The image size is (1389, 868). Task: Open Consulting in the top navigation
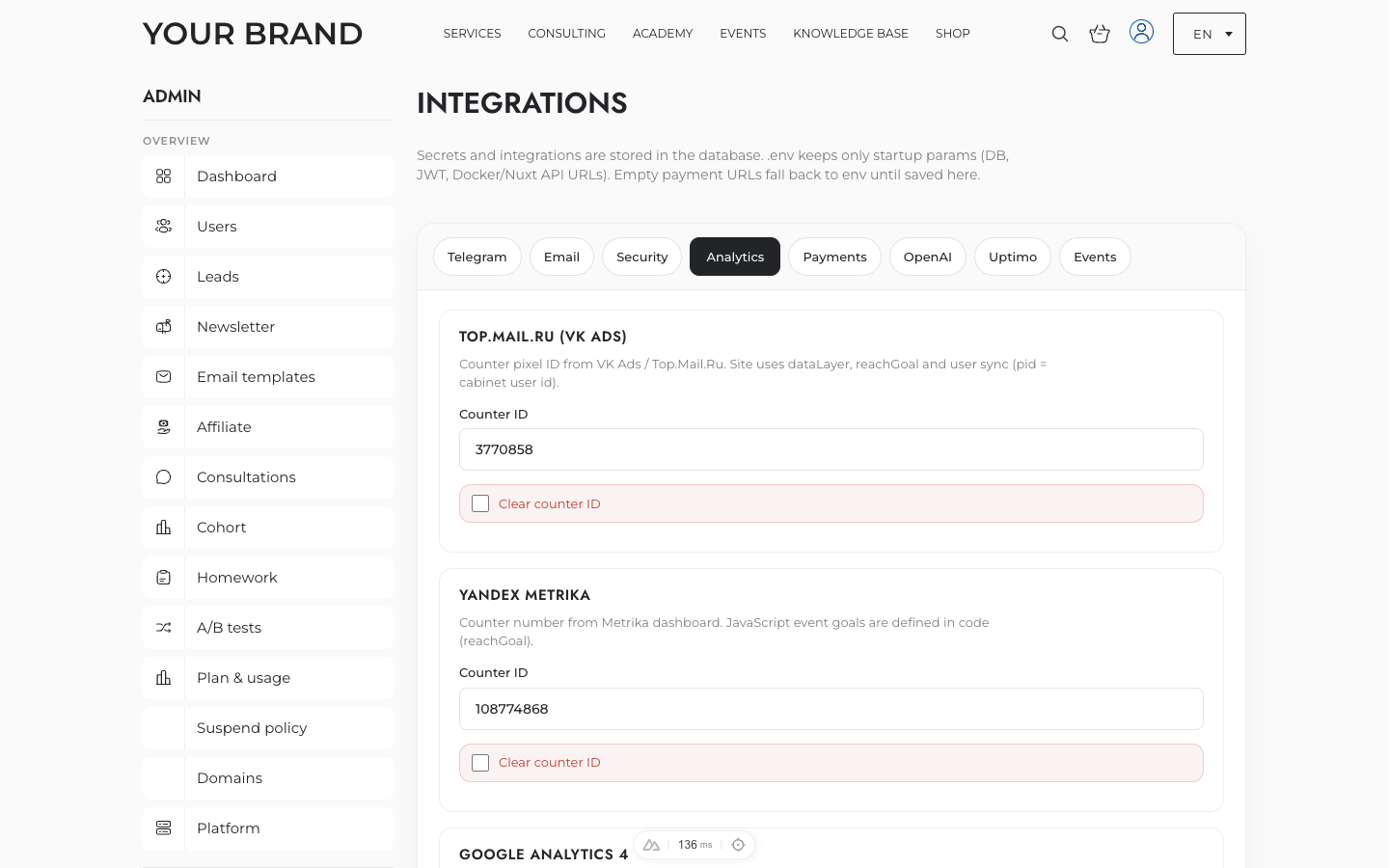567,34
